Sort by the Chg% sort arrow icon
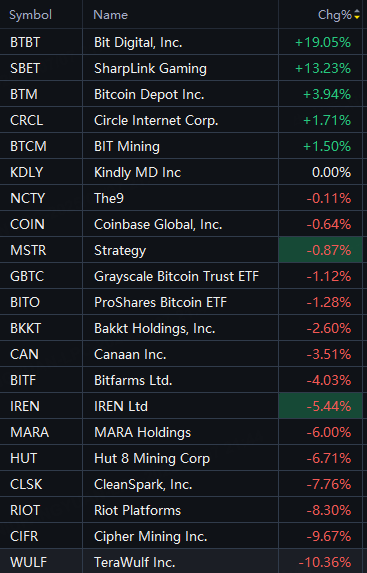The width and height of the screenshot is (367, 573). (x=357, y=15)
